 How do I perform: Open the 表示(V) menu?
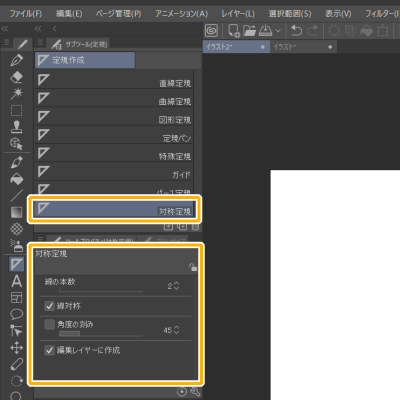[338, 14]
